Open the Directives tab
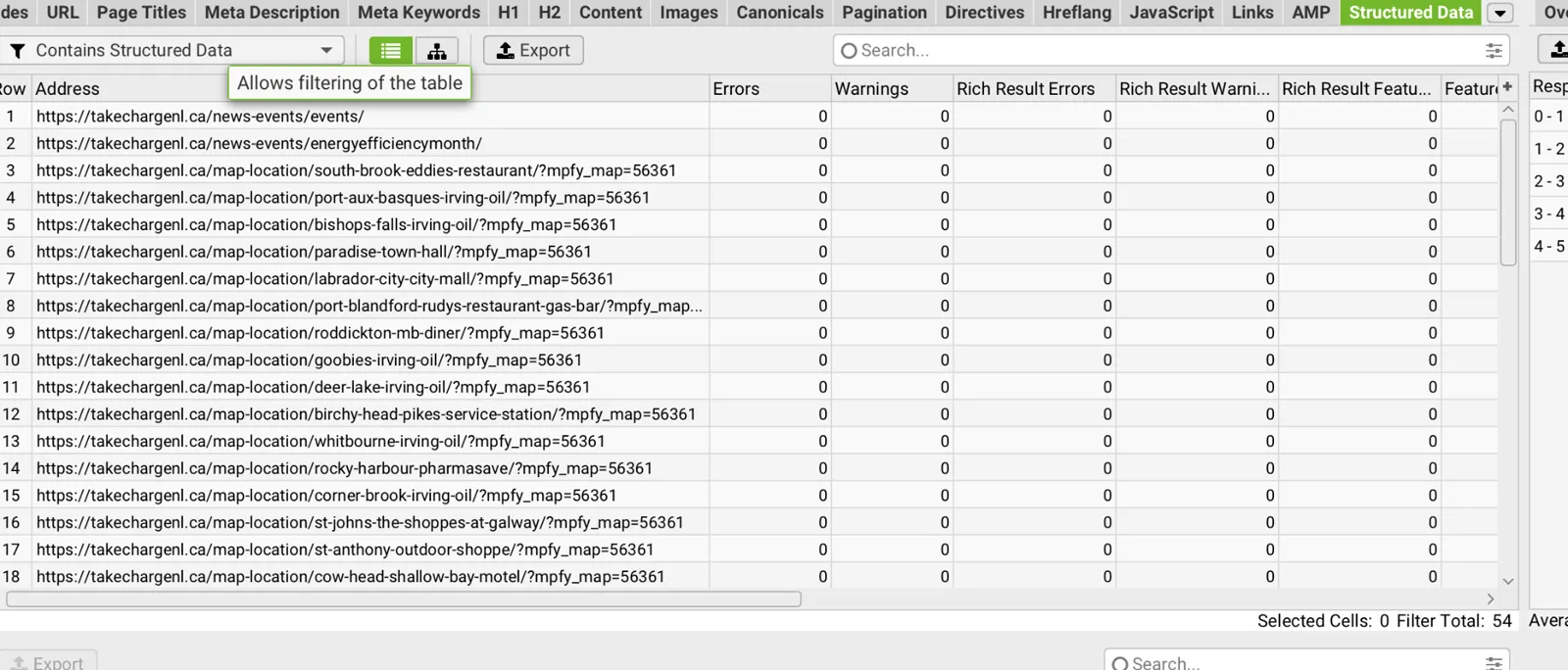Viewport: 1568px width, 670px height. 985,12
